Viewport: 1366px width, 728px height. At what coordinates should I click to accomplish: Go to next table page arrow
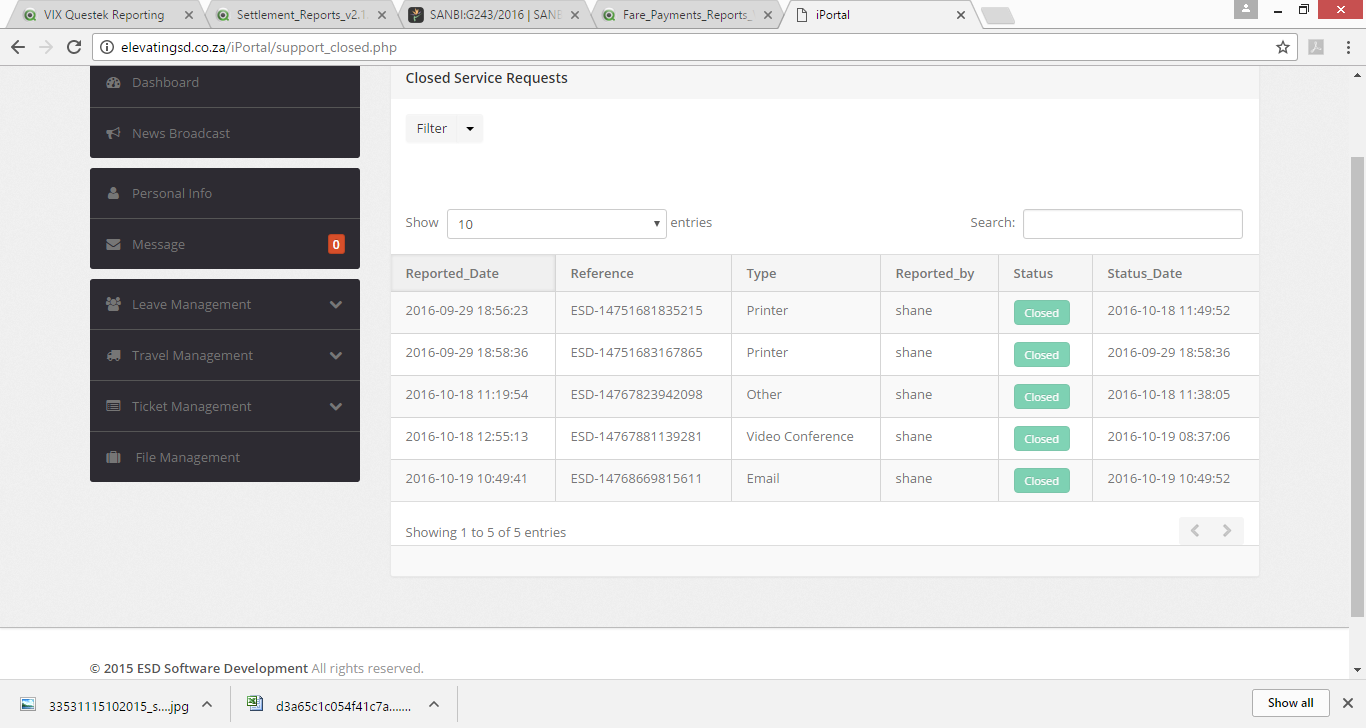[x=1227, y=531]
